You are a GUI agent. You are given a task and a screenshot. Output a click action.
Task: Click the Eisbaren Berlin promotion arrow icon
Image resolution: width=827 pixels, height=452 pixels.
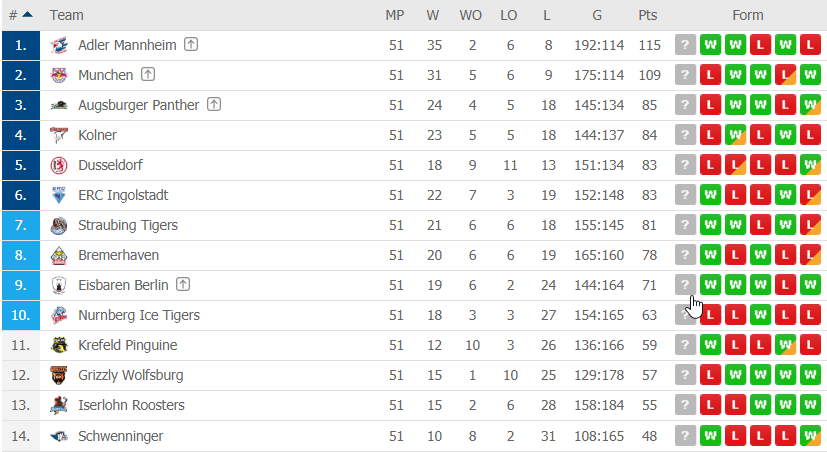coord(183,284)
